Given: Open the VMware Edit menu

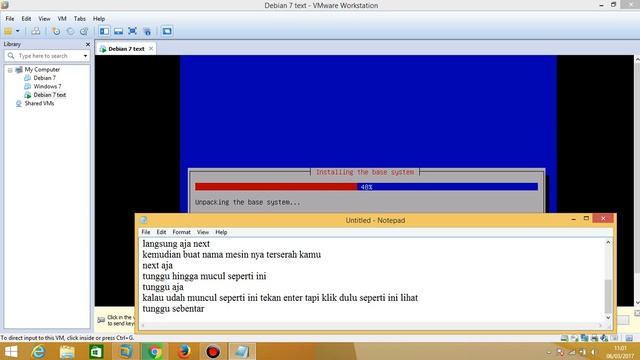Looking at the screenshot, I should tap(26, 19).
